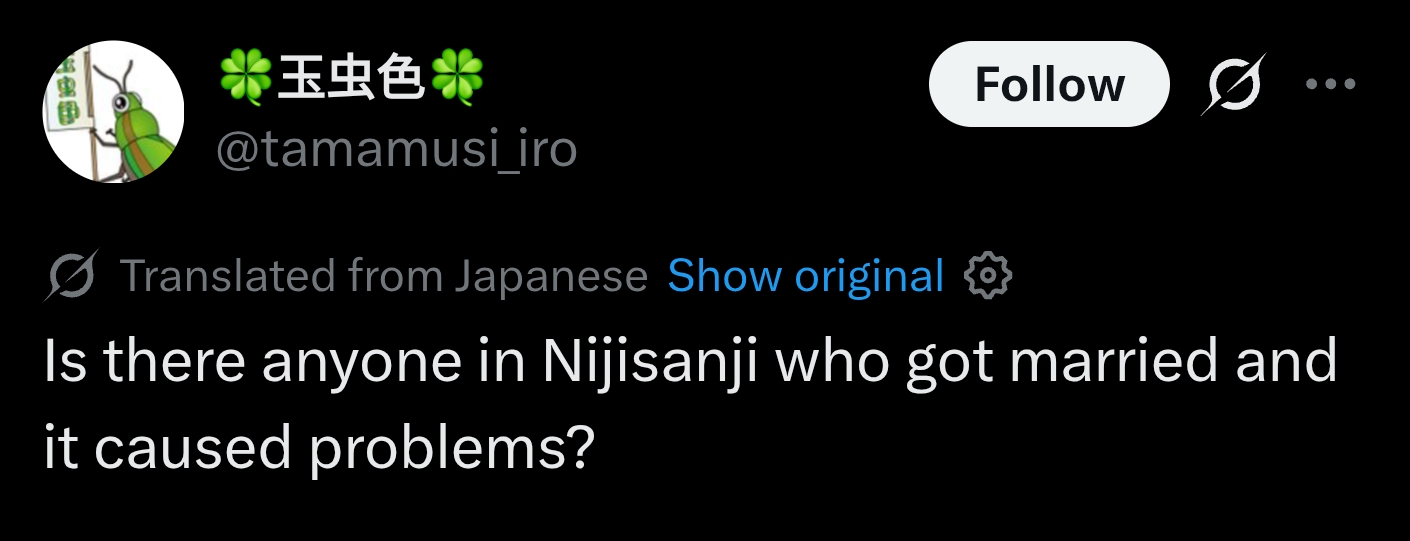Click the word Nijisanji in the post

point(649,363)
